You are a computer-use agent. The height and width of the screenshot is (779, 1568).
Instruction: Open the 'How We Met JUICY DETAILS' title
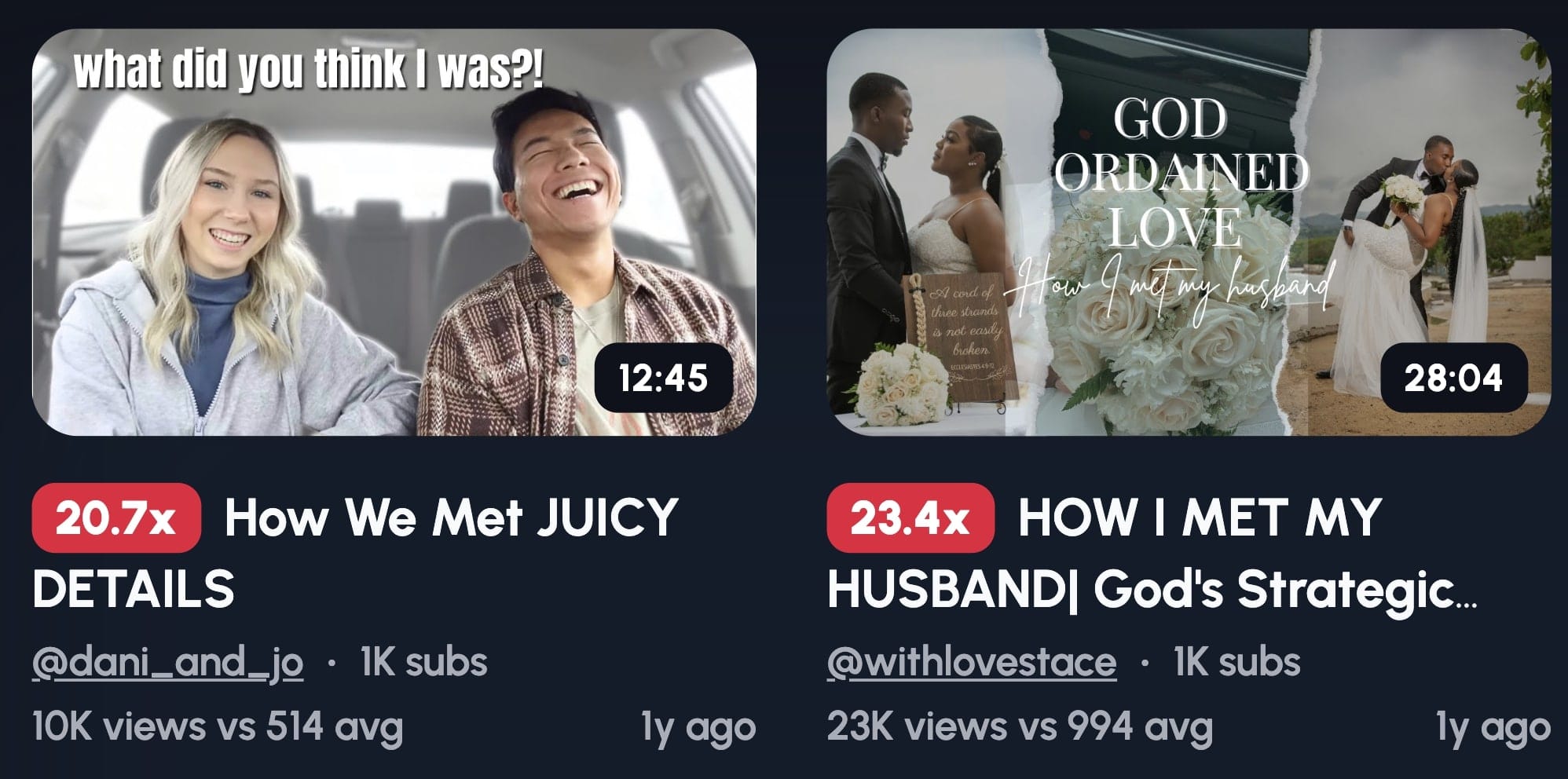tap(355, 553)
